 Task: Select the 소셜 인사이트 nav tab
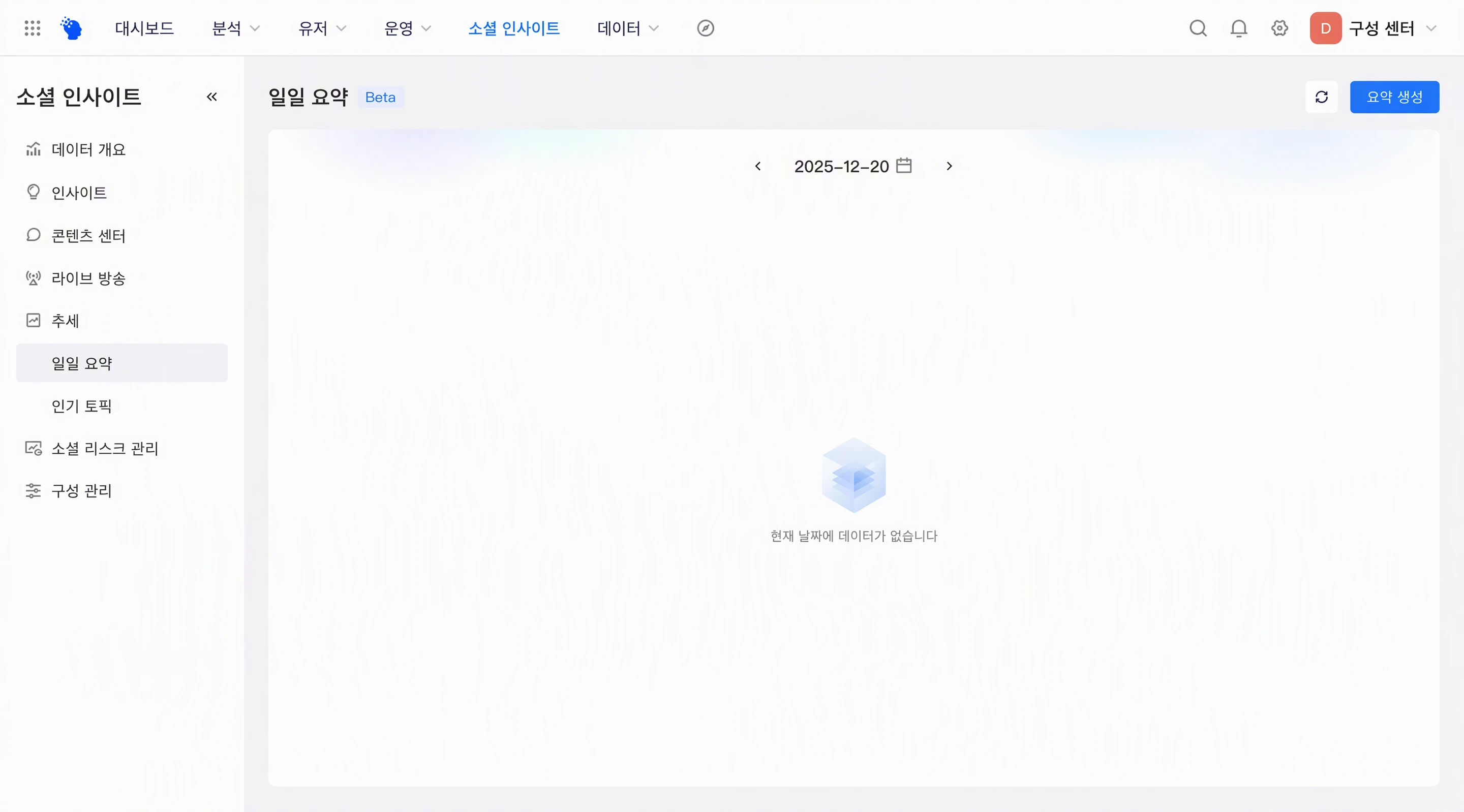tap(514, 28)
